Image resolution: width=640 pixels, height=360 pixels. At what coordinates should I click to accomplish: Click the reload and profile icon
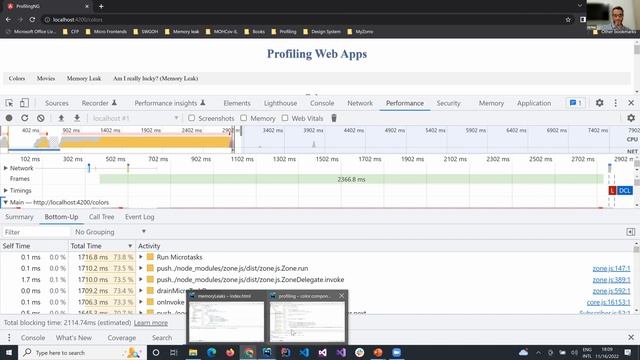(x=24, y=118)
